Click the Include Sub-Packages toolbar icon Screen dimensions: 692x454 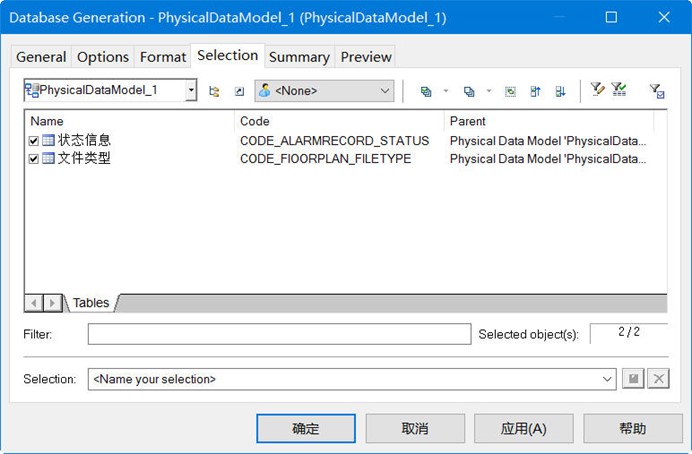214,91
